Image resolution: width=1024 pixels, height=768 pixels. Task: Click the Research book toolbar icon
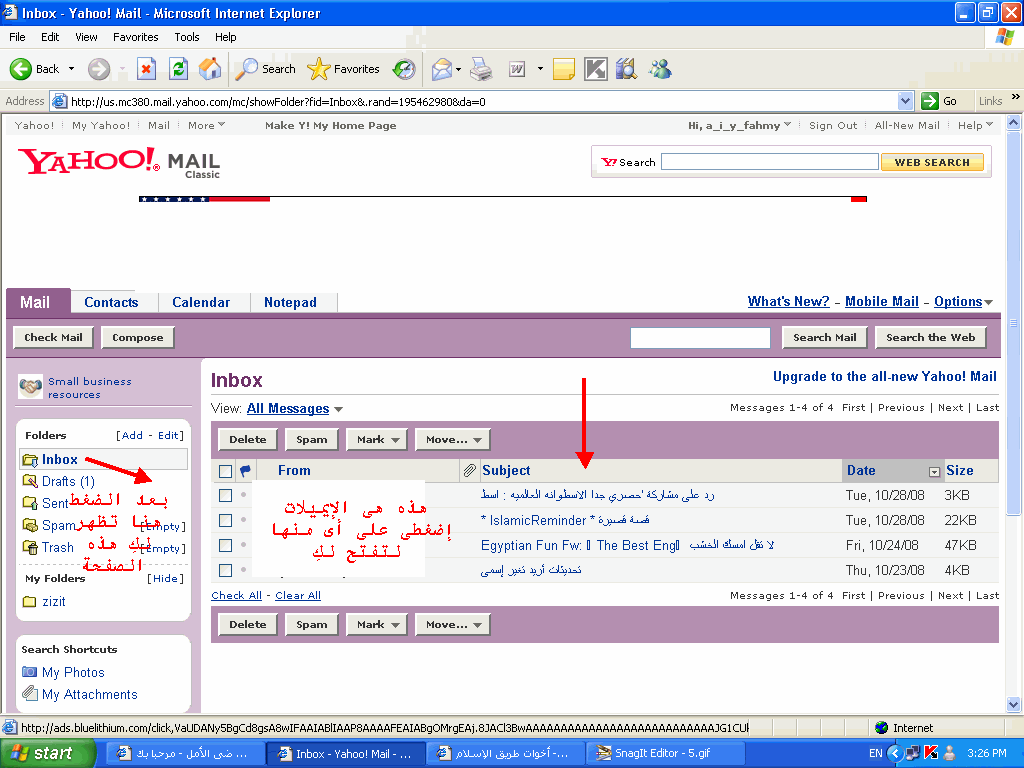coord(626,69)
